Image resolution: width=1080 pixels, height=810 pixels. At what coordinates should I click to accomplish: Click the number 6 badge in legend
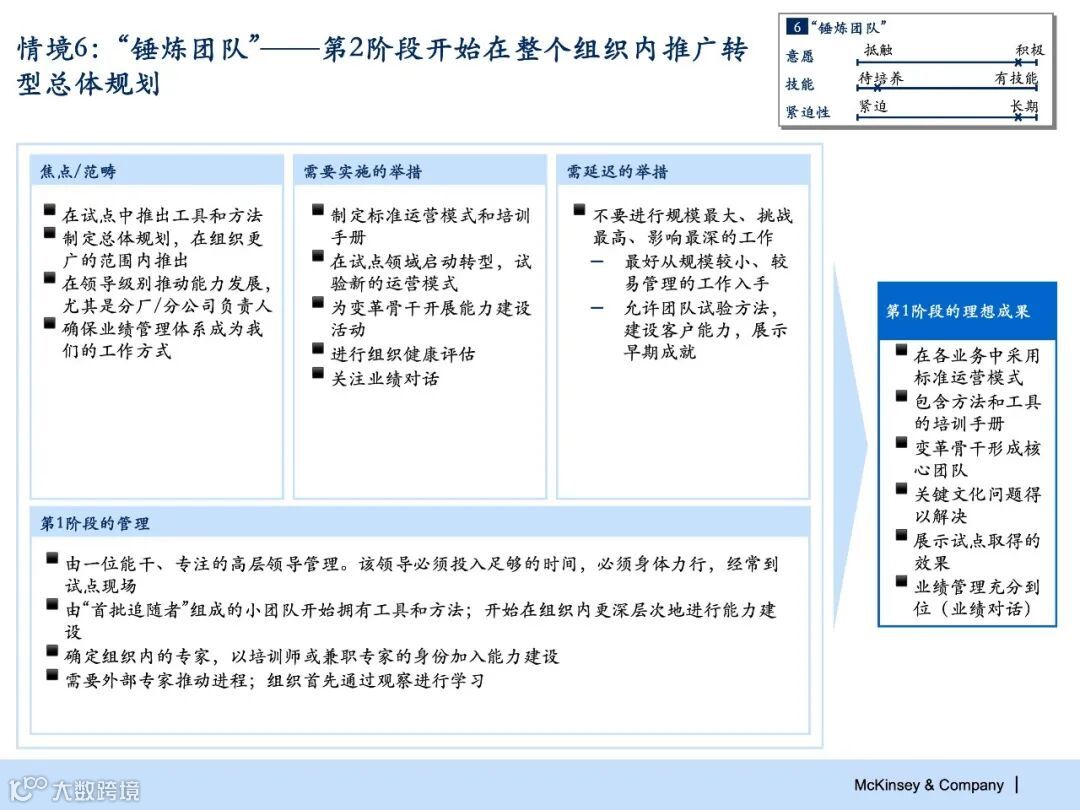click(796, 27)
